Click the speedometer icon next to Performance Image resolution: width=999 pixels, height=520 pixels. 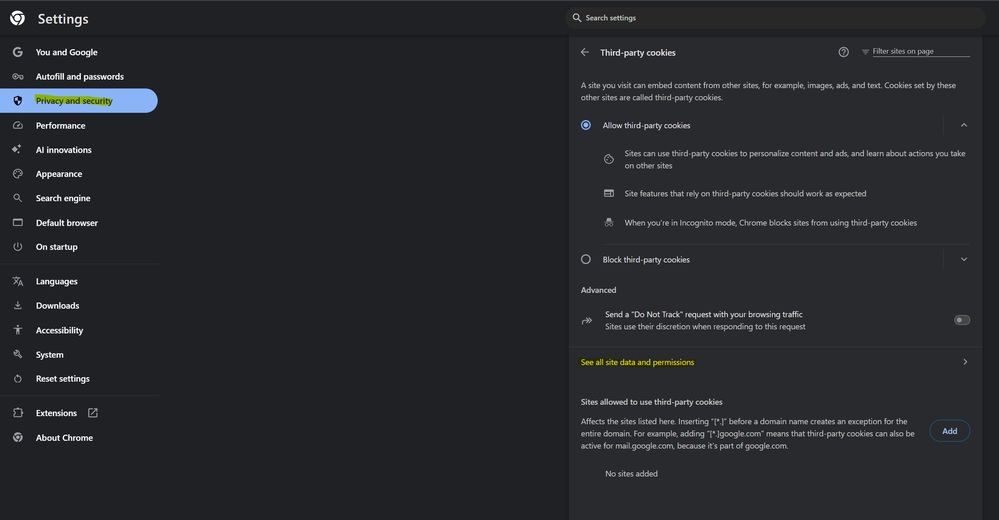click(x=18, y=126)
